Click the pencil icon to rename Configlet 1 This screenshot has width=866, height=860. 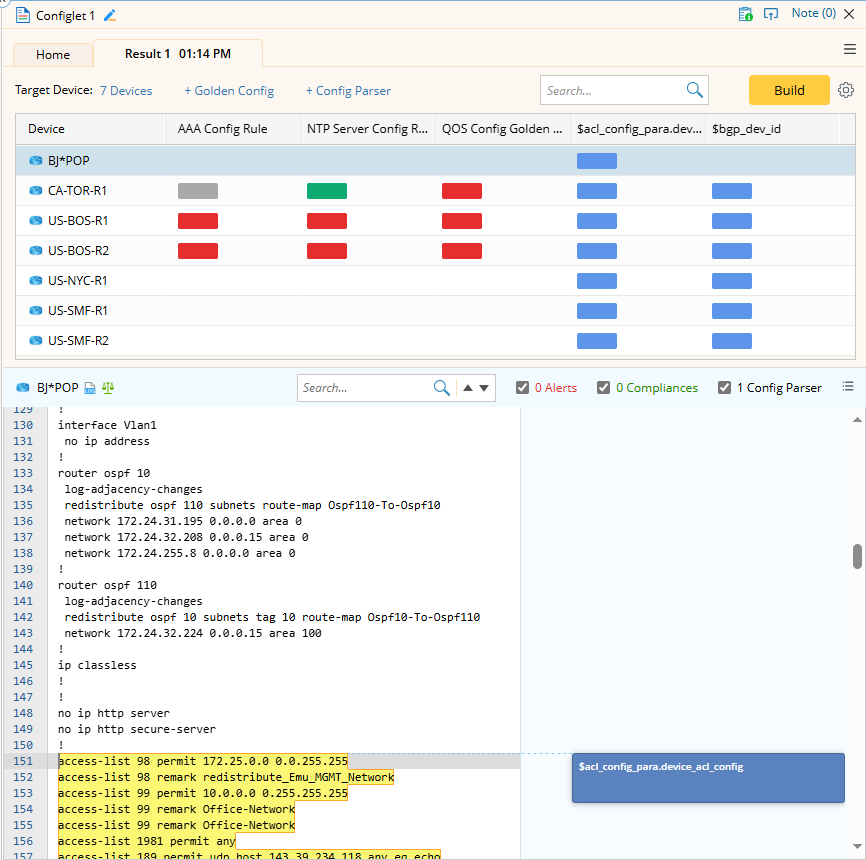point(110,15)
